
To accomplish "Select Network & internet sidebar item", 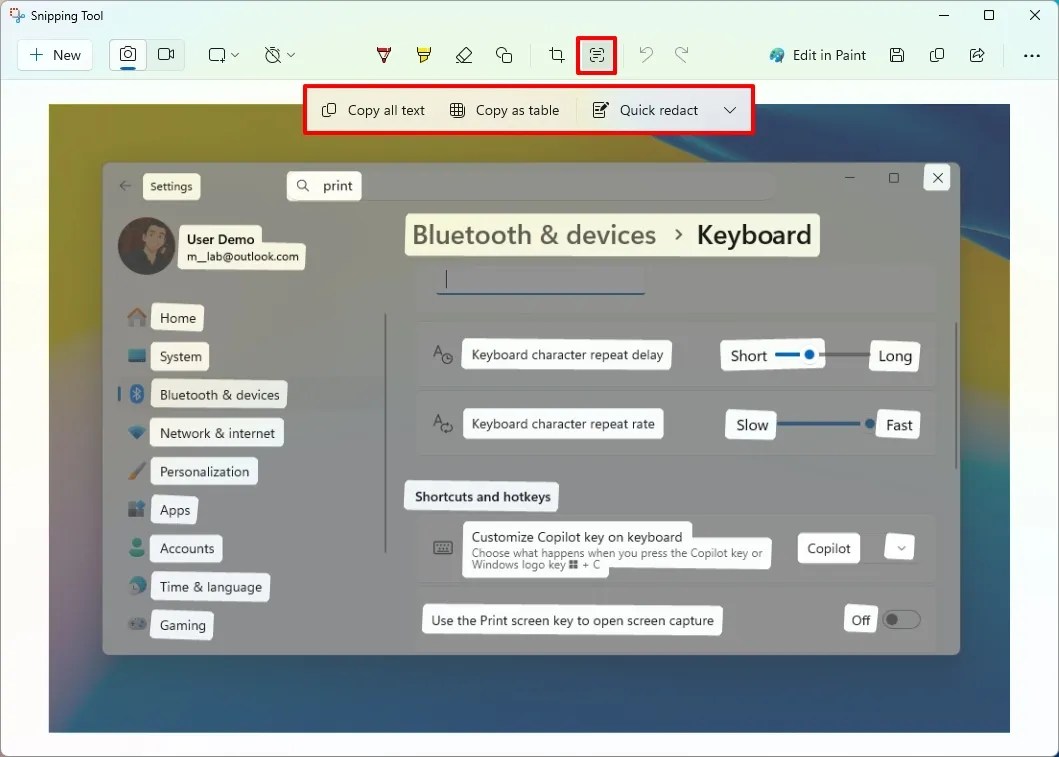I will pos(217,434).
